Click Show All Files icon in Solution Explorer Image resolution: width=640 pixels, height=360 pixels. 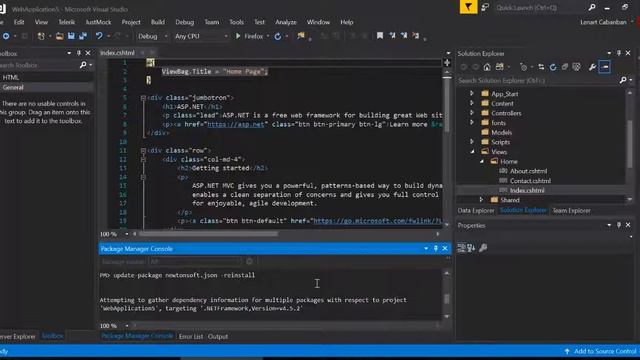click(576, 67)
